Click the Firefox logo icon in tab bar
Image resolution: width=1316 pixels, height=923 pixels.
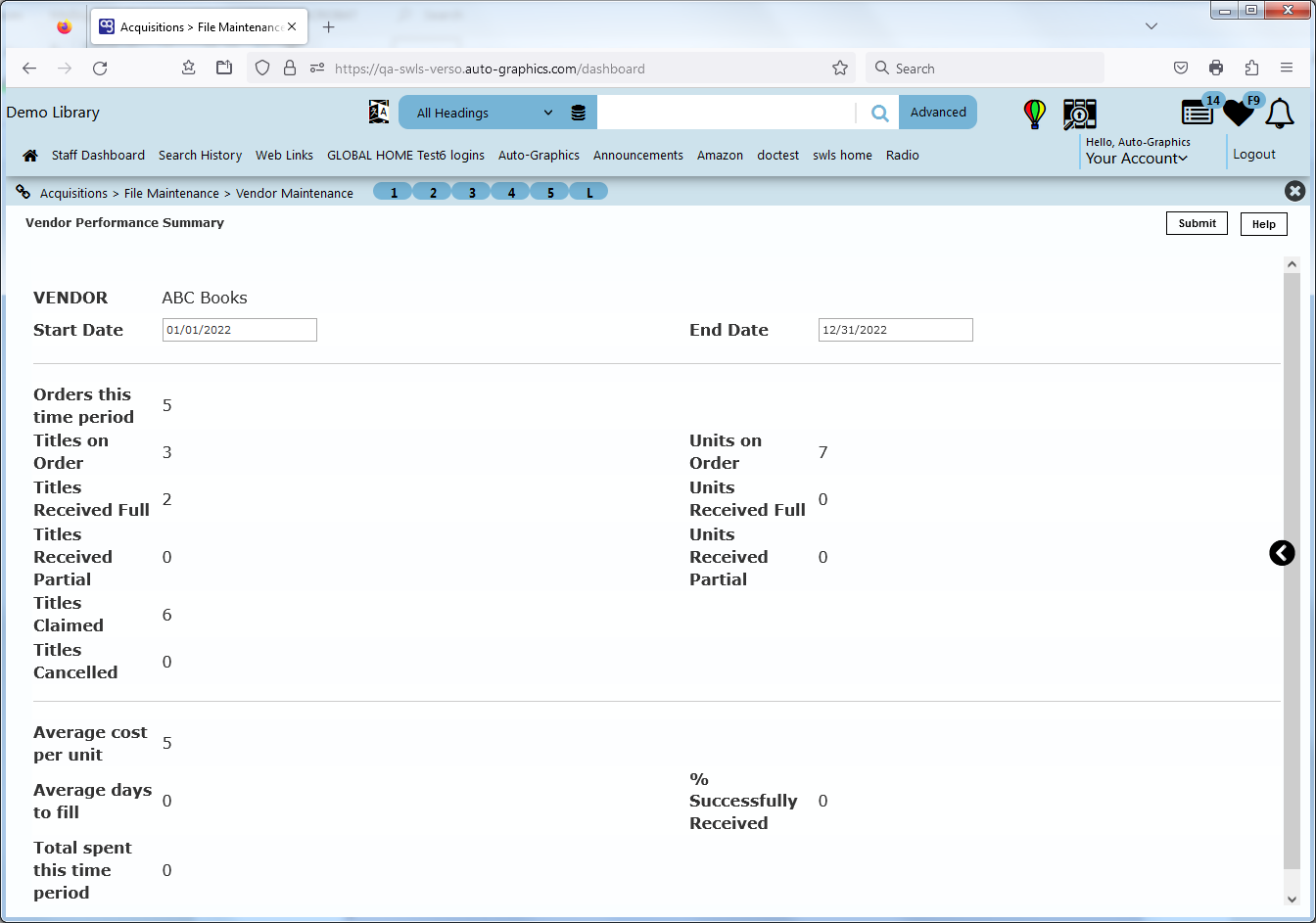pos(65,27)
